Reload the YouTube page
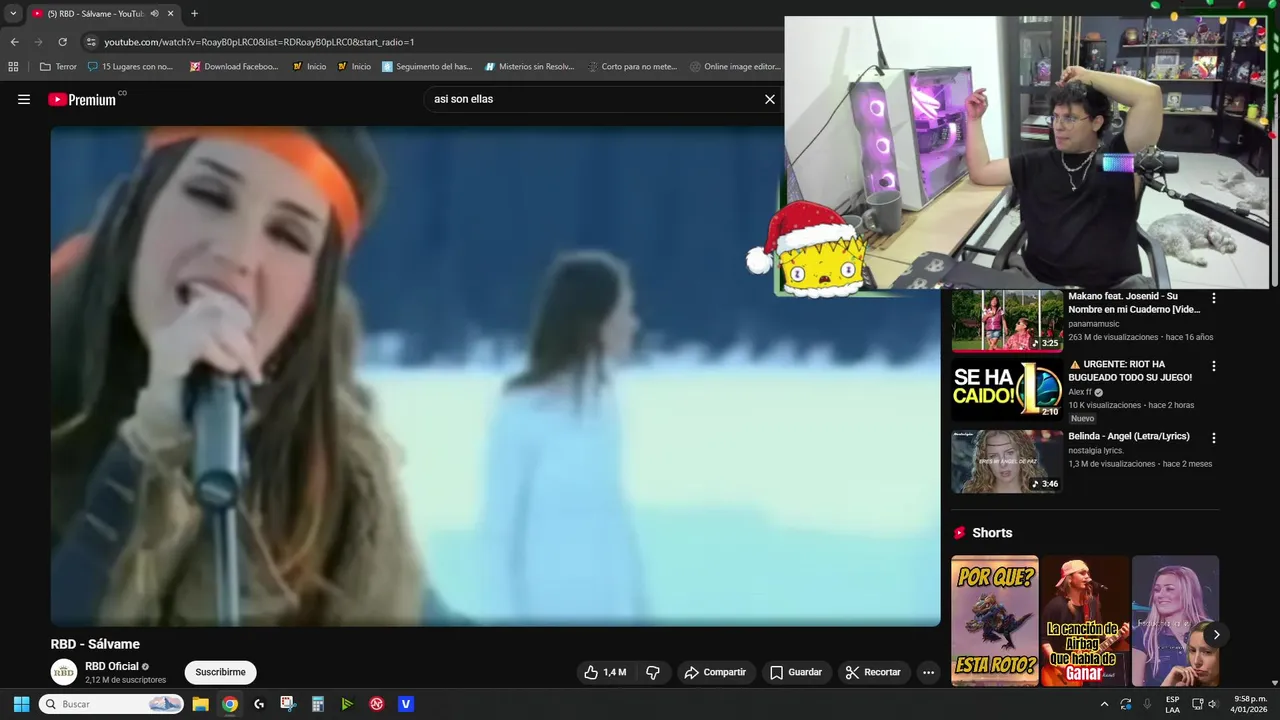Image resolution: width=1280 pixels, height=720 pixels. pos(62,42)
